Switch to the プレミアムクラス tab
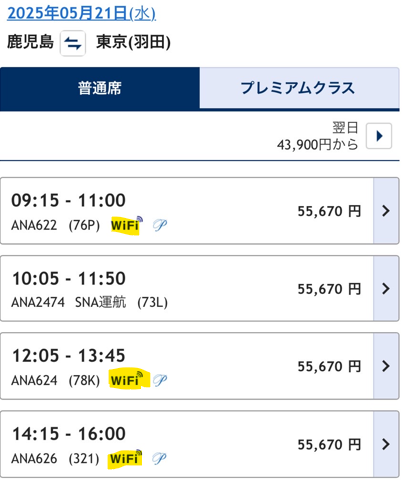The width and height of the screenshot is (402, 480). click(x=299, y=88)
